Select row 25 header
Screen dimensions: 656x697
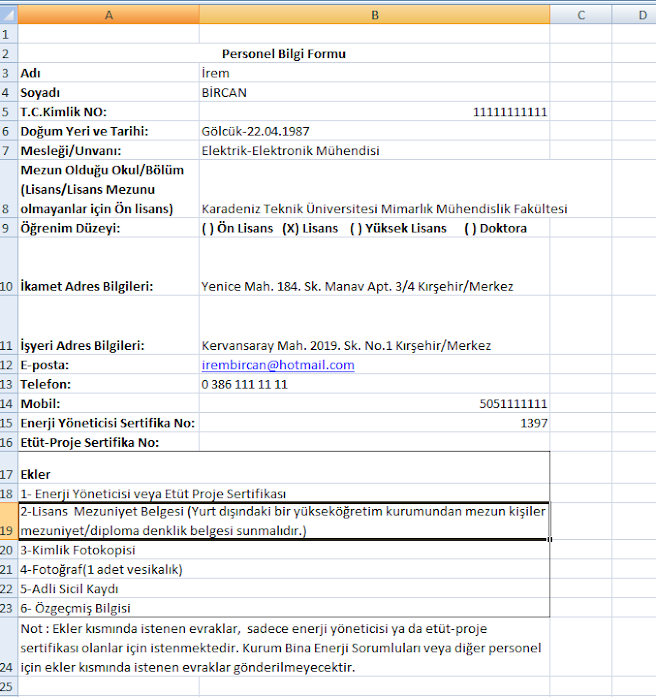click(9, 686)
